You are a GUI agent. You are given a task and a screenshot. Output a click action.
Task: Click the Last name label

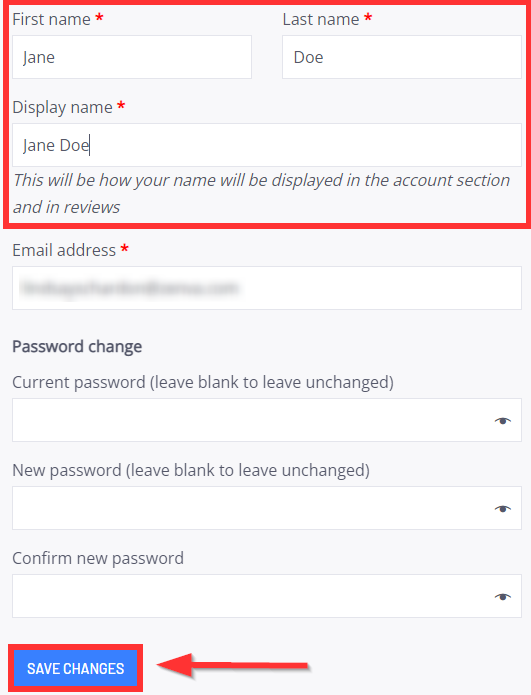point(321,20)
